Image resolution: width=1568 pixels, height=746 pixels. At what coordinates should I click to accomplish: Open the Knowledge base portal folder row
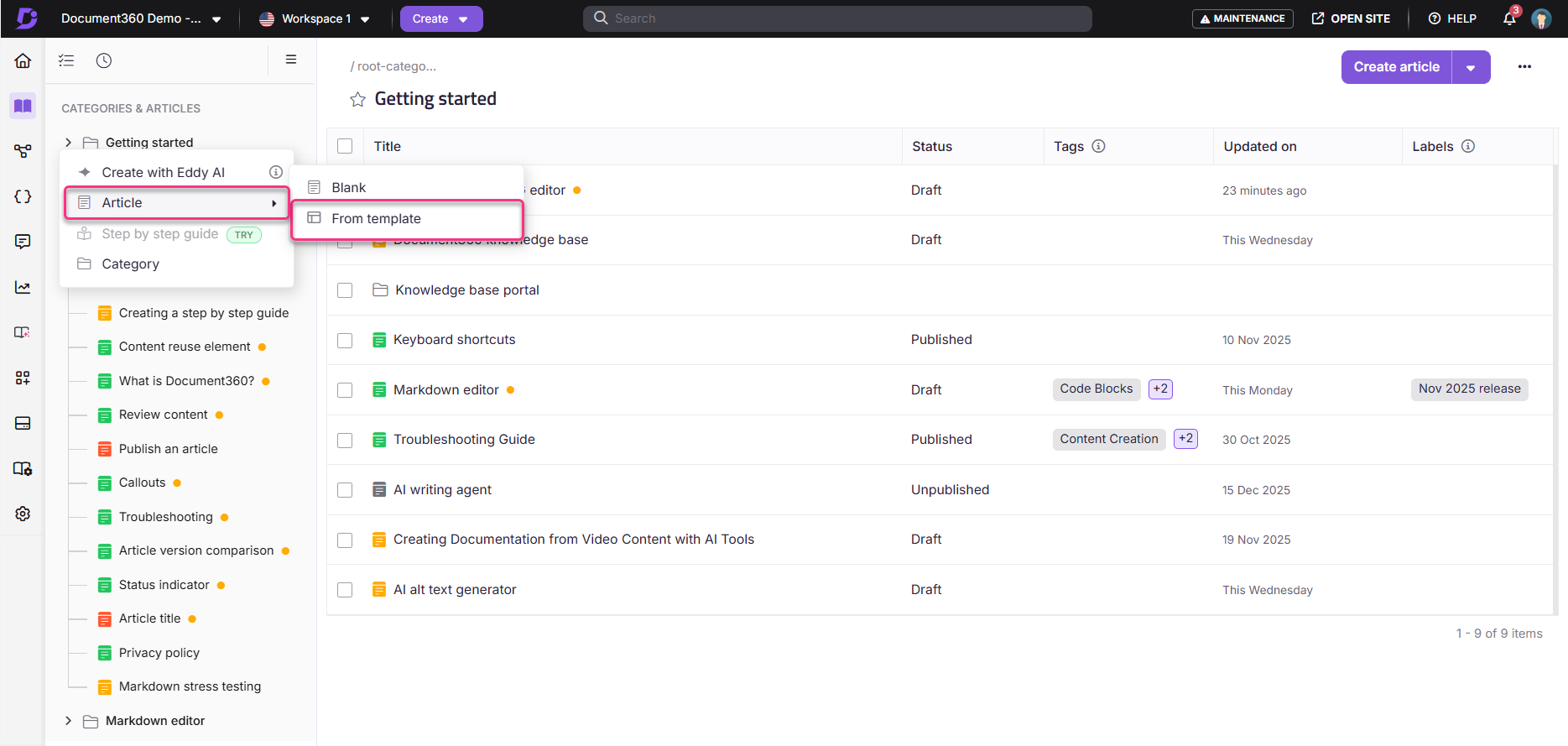click(x=466, y=290)
